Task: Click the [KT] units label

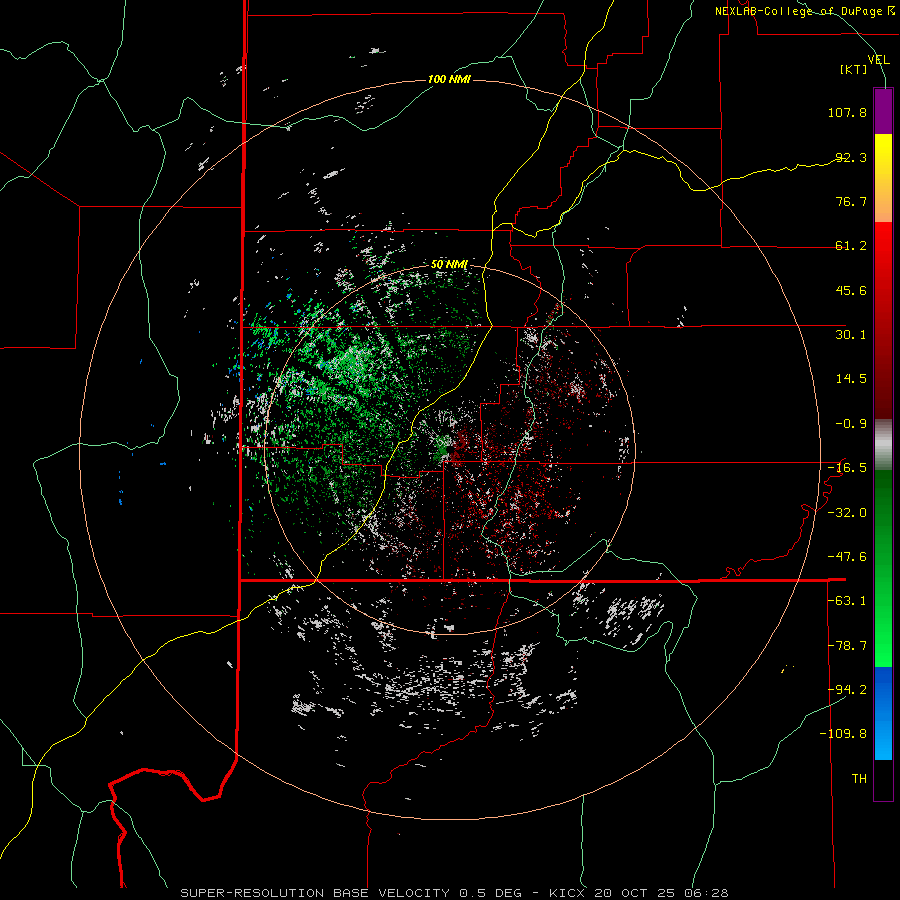Action: (x=854, y=69)
